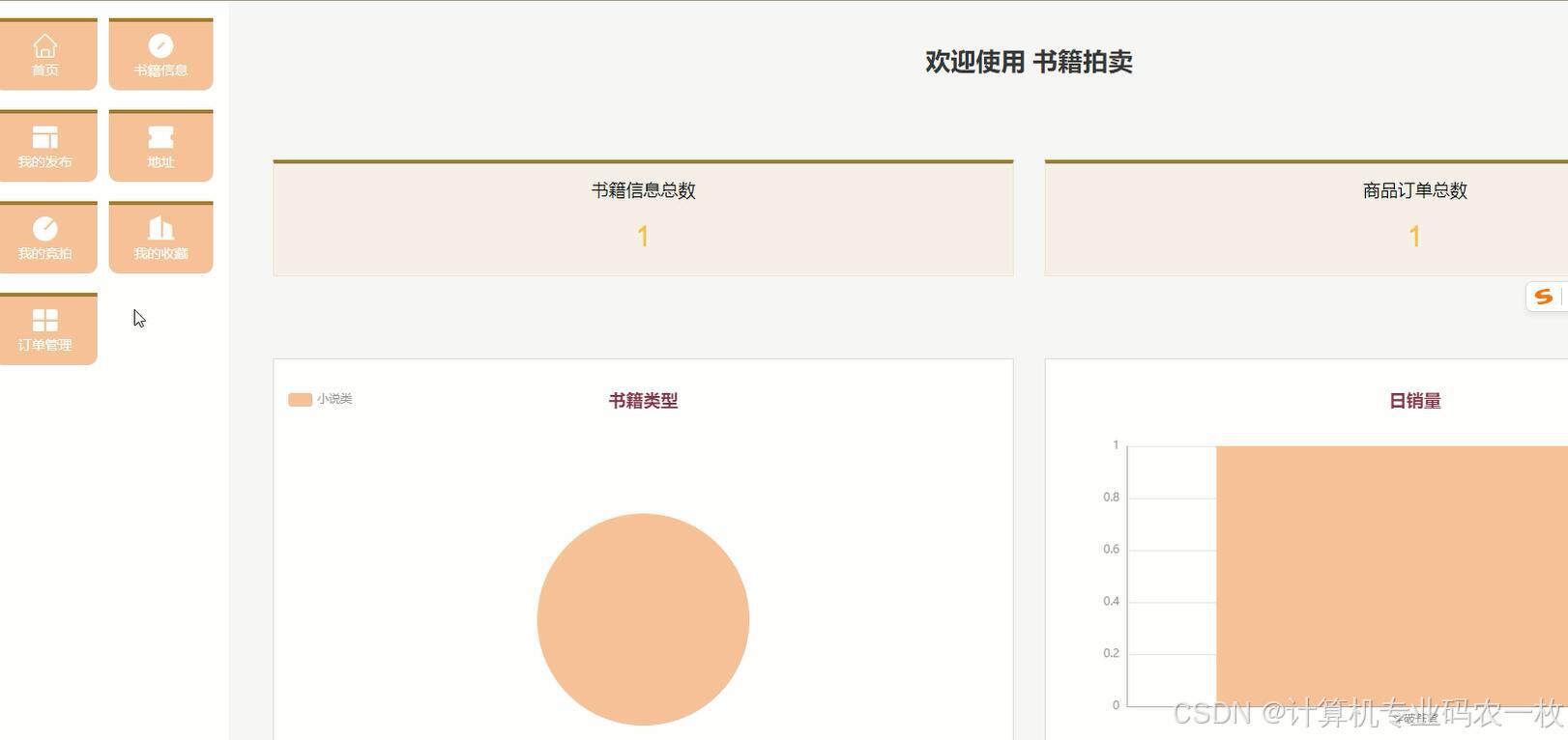This screenshot has width=1568, height=740.
Task: Open the 地址 ticket tile
Action: (160, 146)
